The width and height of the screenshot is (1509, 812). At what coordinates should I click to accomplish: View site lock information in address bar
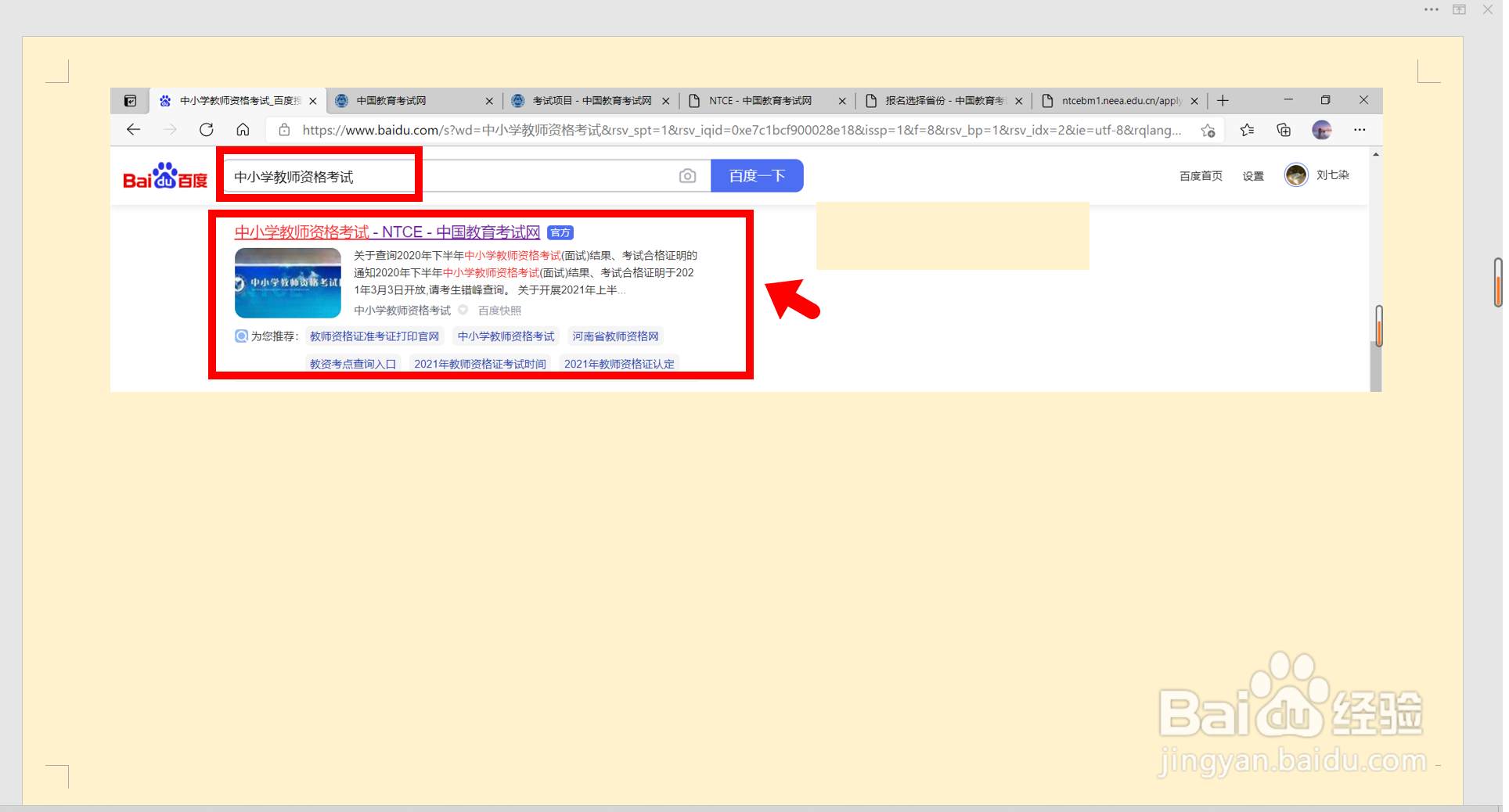pos(285,130)
